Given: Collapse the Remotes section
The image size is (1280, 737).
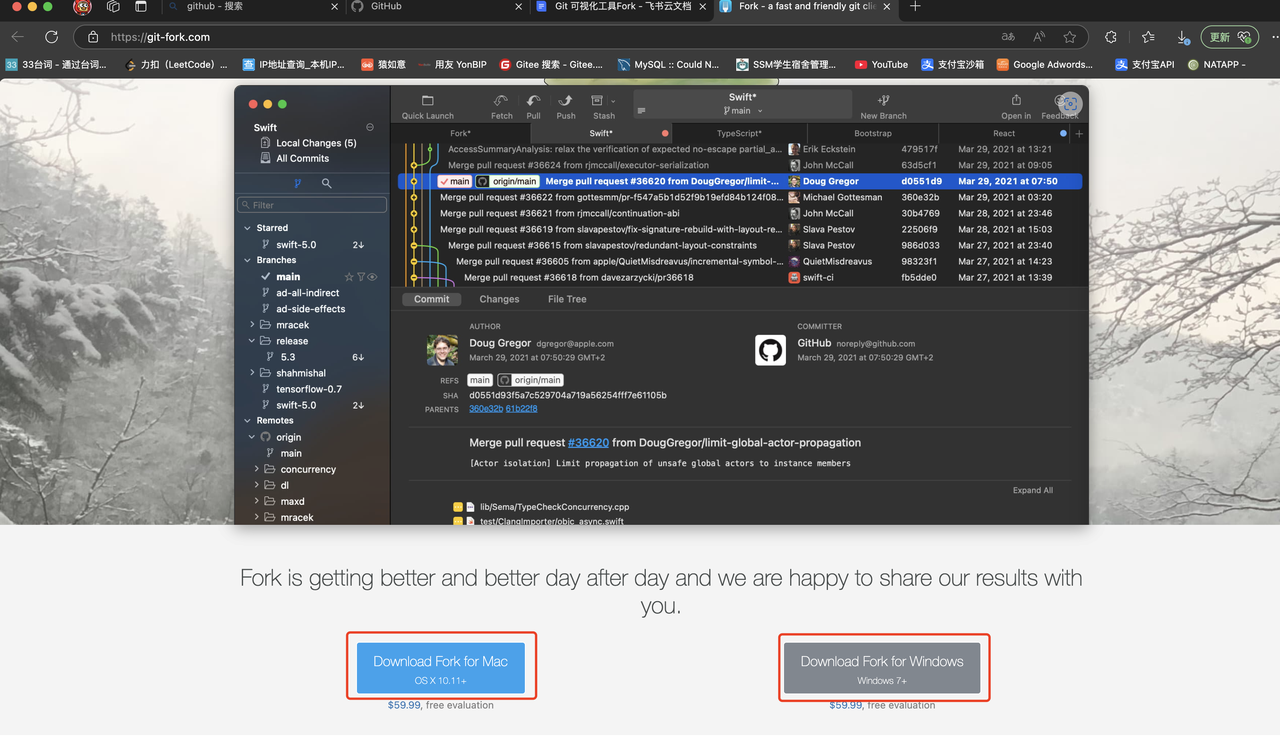Looking at the screenshot, I should 248,421.
